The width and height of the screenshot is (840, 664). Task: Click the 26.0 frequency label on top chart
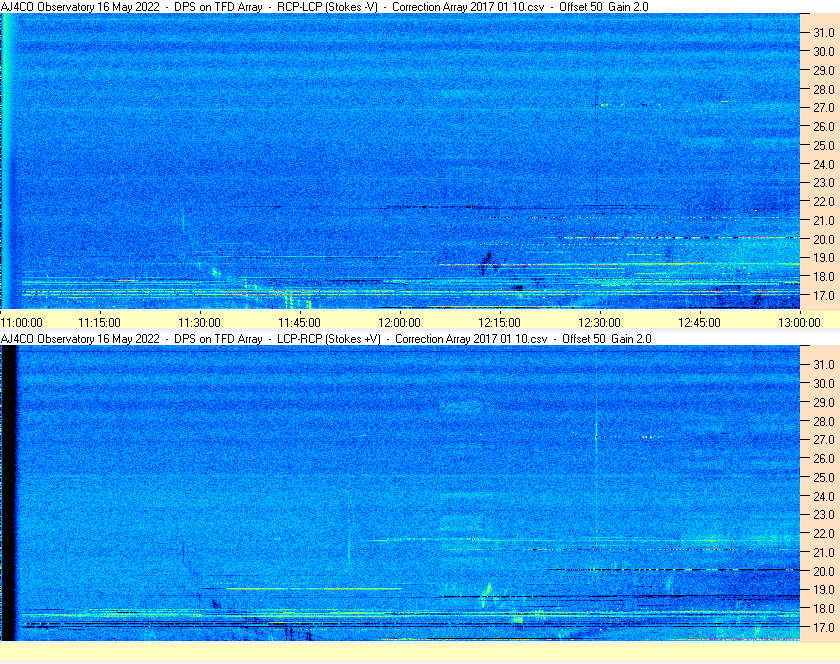pyautogui.click(x=824, y=126)
